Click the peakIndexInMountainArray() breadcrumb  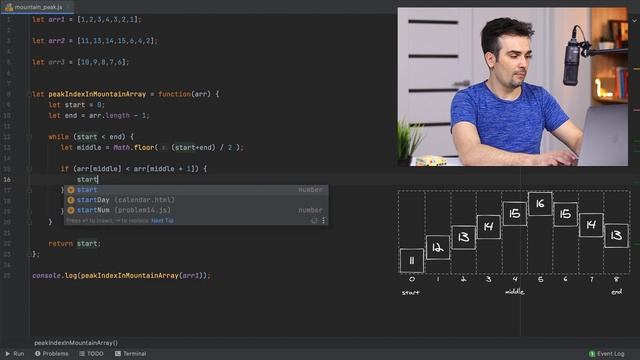pos(76,343)
